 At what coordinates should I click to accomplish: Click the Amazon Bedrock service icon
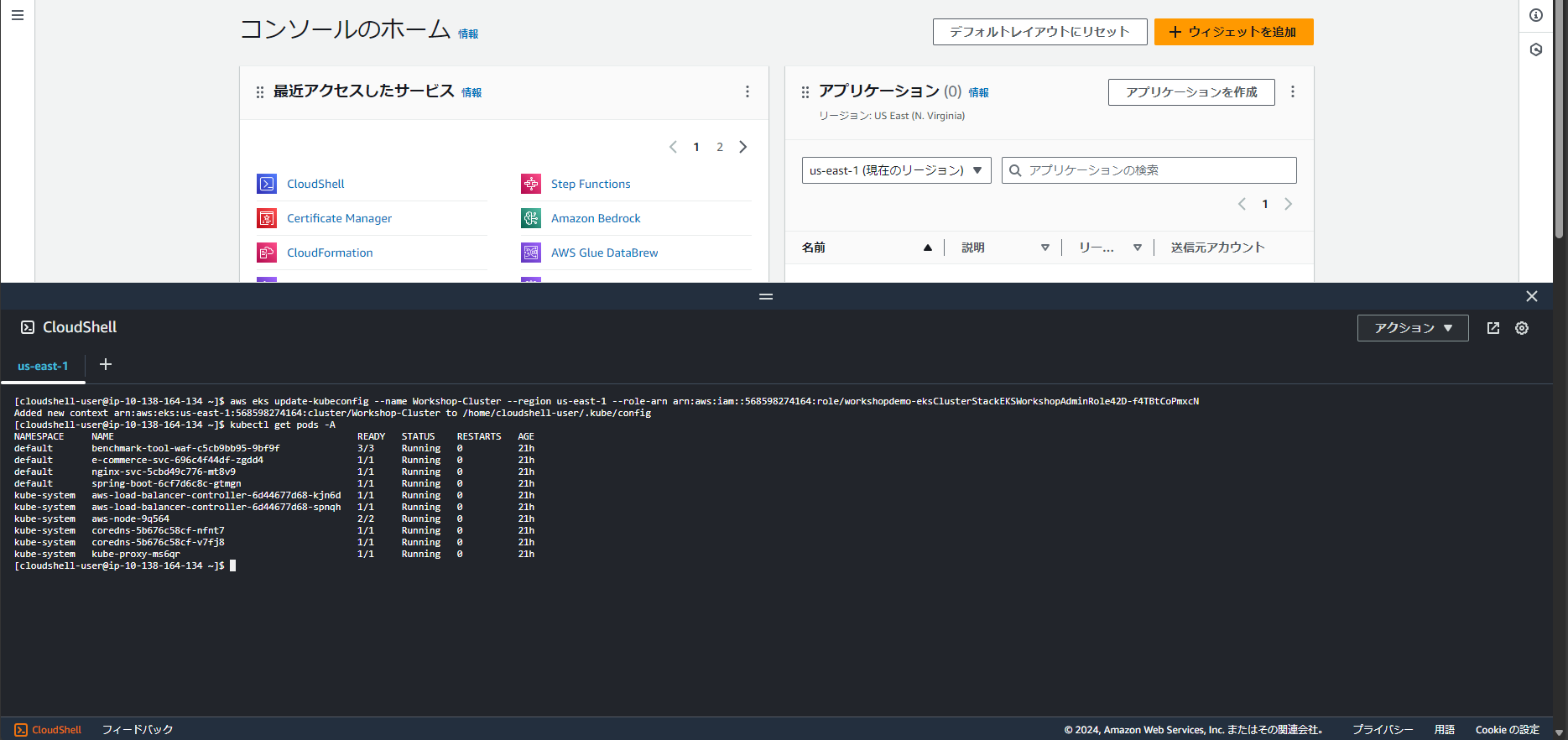tap(531, 218)
